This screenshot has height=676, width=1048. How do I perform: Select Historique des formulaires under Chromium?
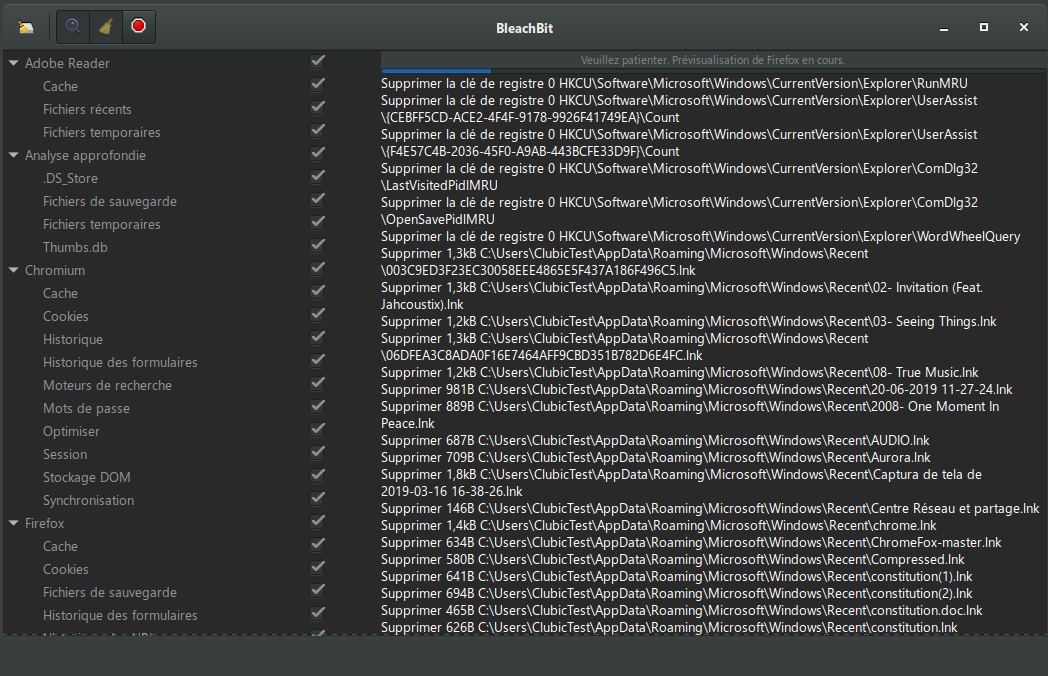click(x=120, y=362)
